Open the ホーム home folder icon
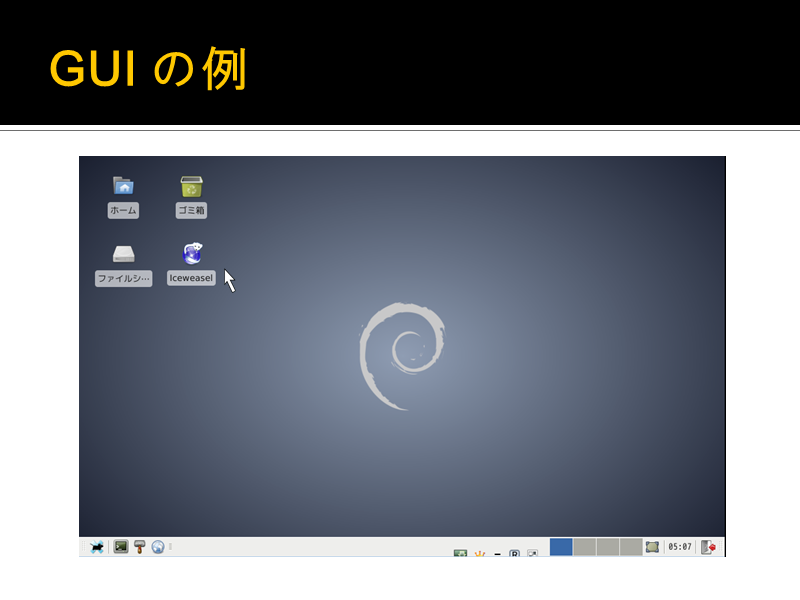 tap(123, 186)
